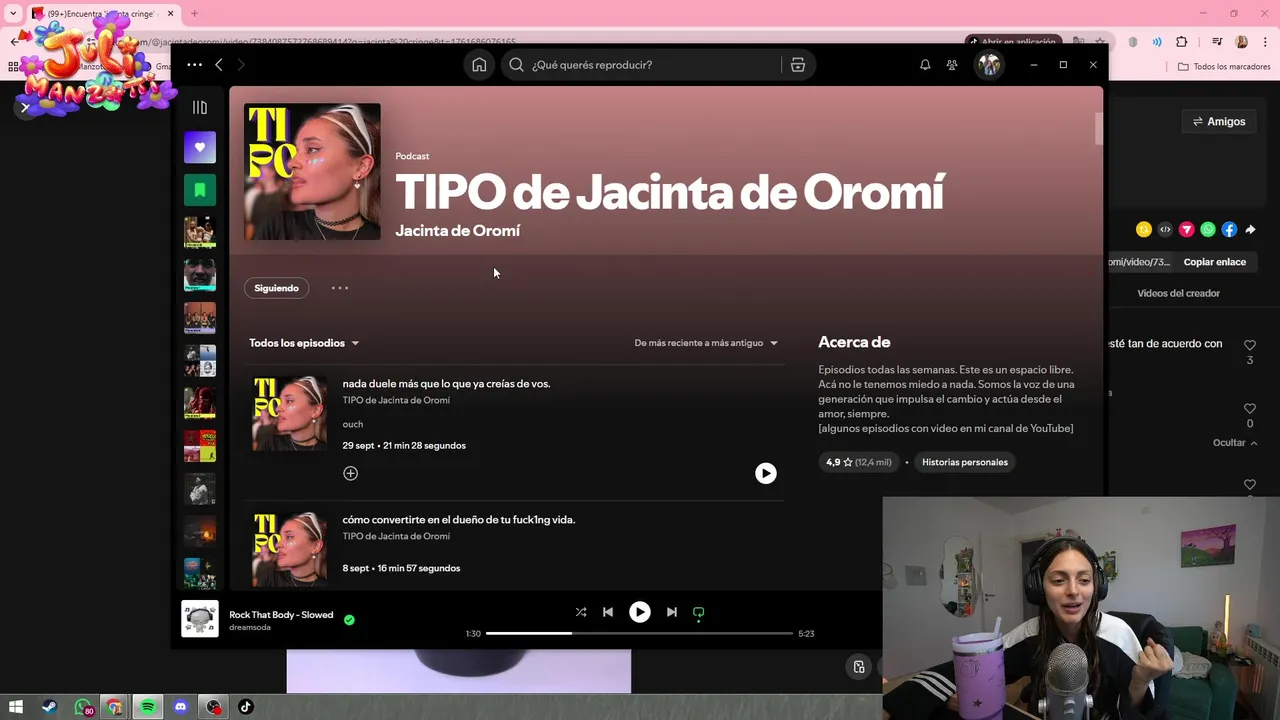Open Spotify notifications bell

pos(925,65)
